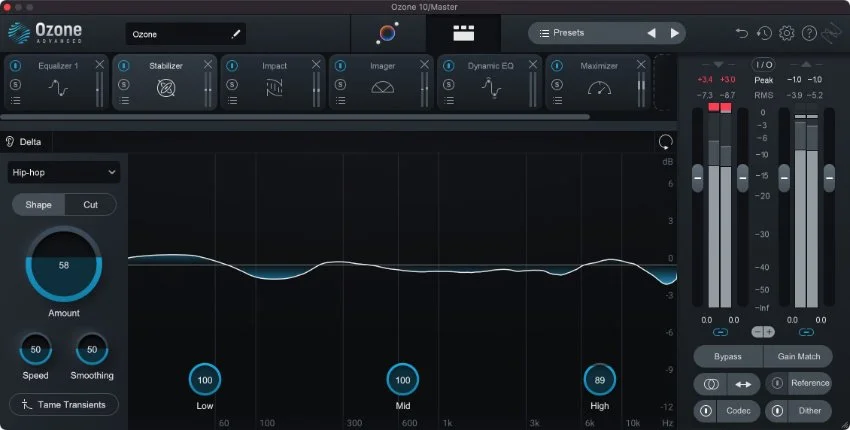850x430 pixels.
Task: Solo the Stabilizer module
Action: tap(124, 85)
